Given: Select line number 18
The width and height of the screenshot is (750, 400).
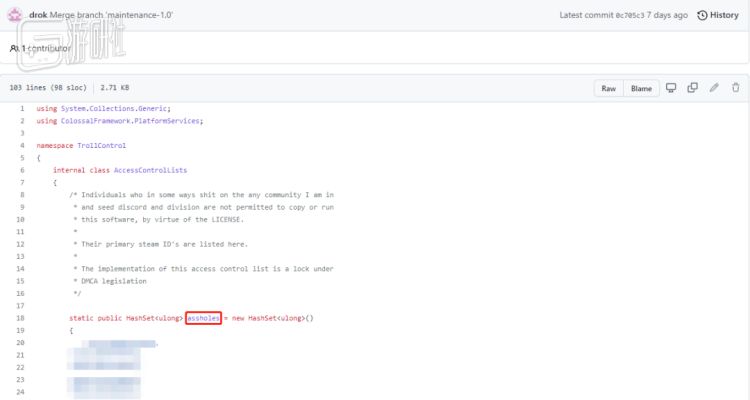Looking at the screenshot, I should [x=20, y=318].
